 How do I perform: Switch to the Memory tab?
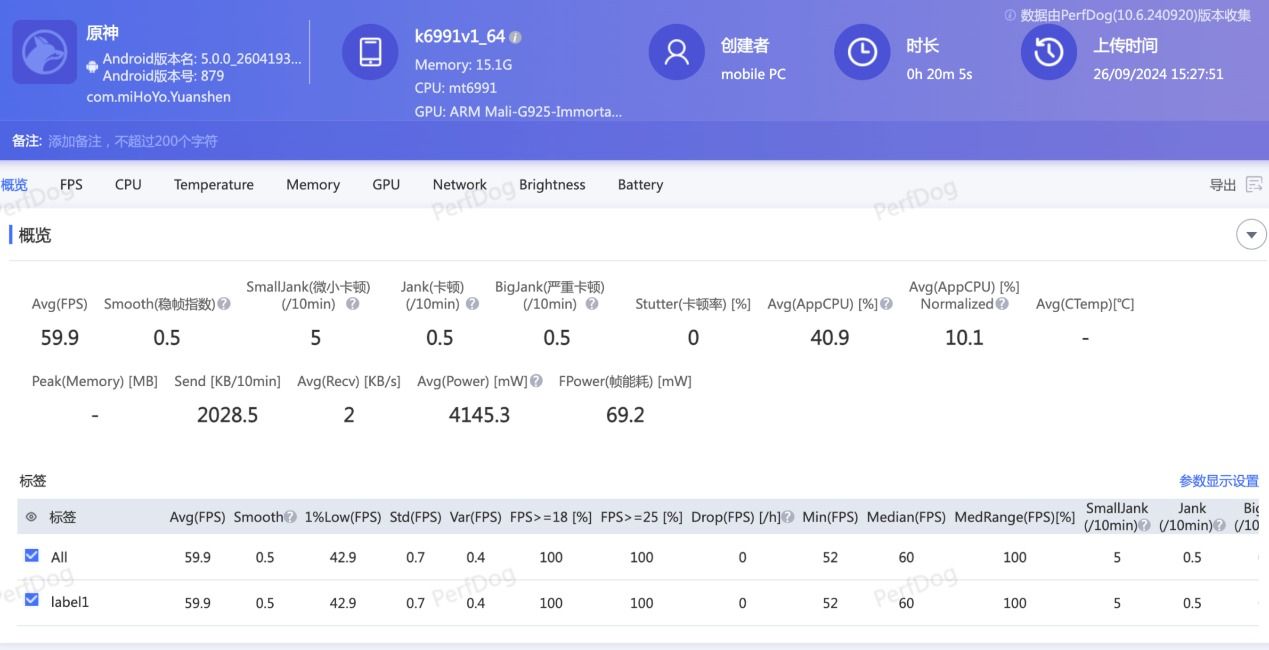click(313, 184)
